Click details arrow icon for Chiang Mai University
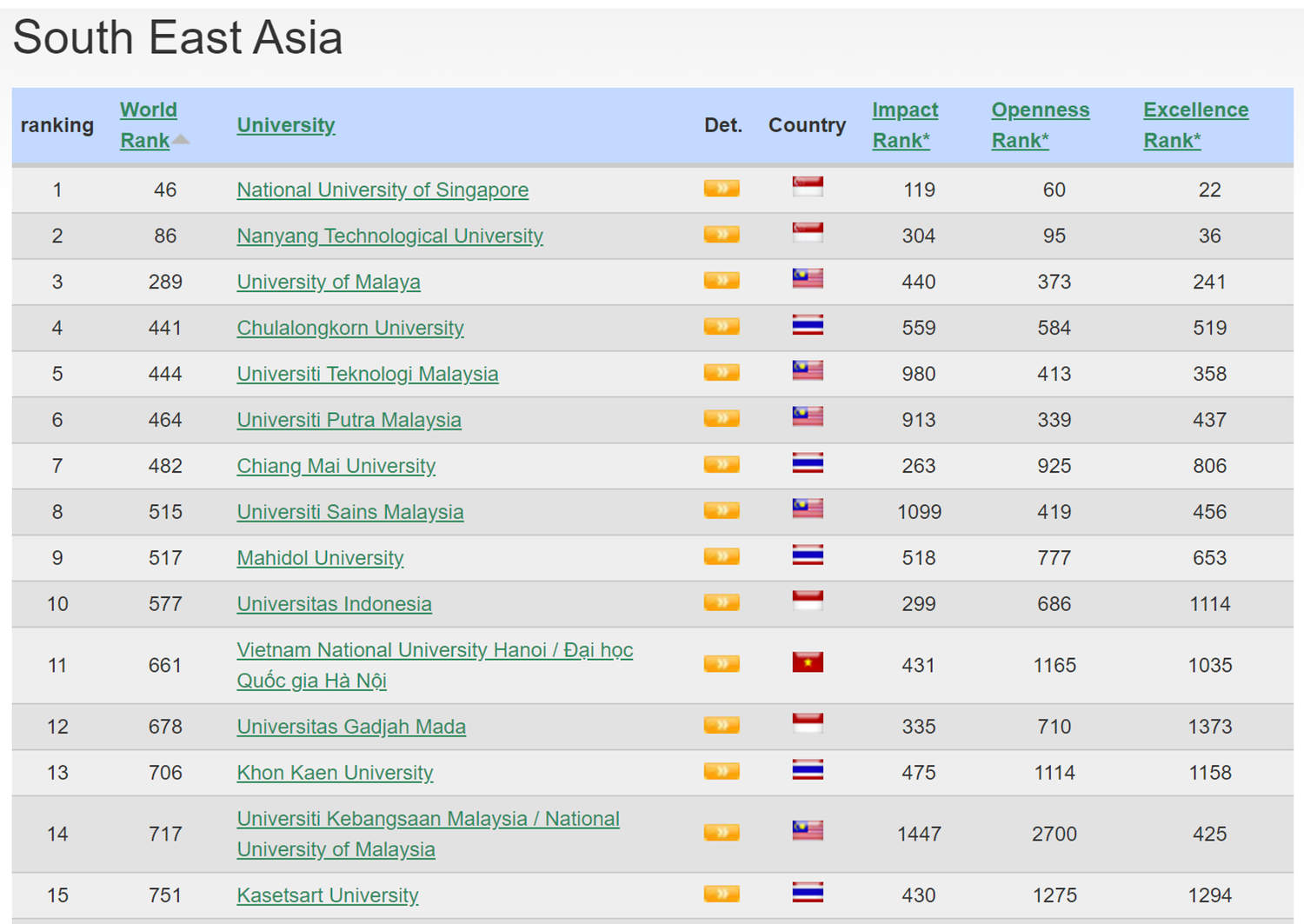The width and height of the screenshot is (1304, 924). 722,465
